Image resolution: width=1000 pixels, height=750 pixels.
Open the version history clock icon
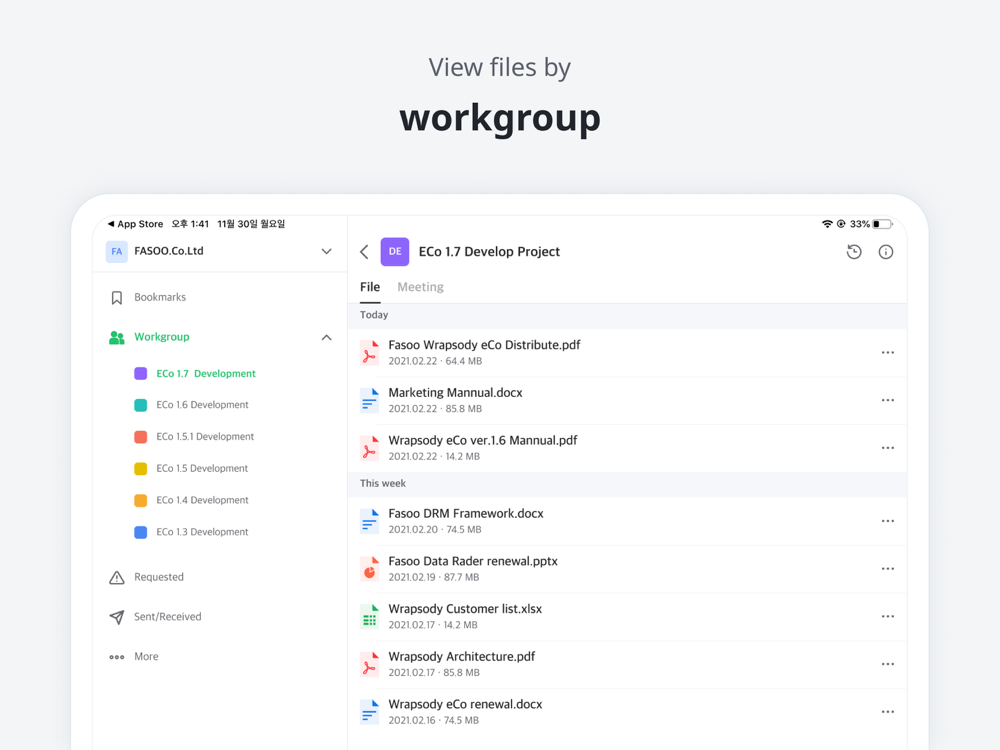tap(854, 252)
